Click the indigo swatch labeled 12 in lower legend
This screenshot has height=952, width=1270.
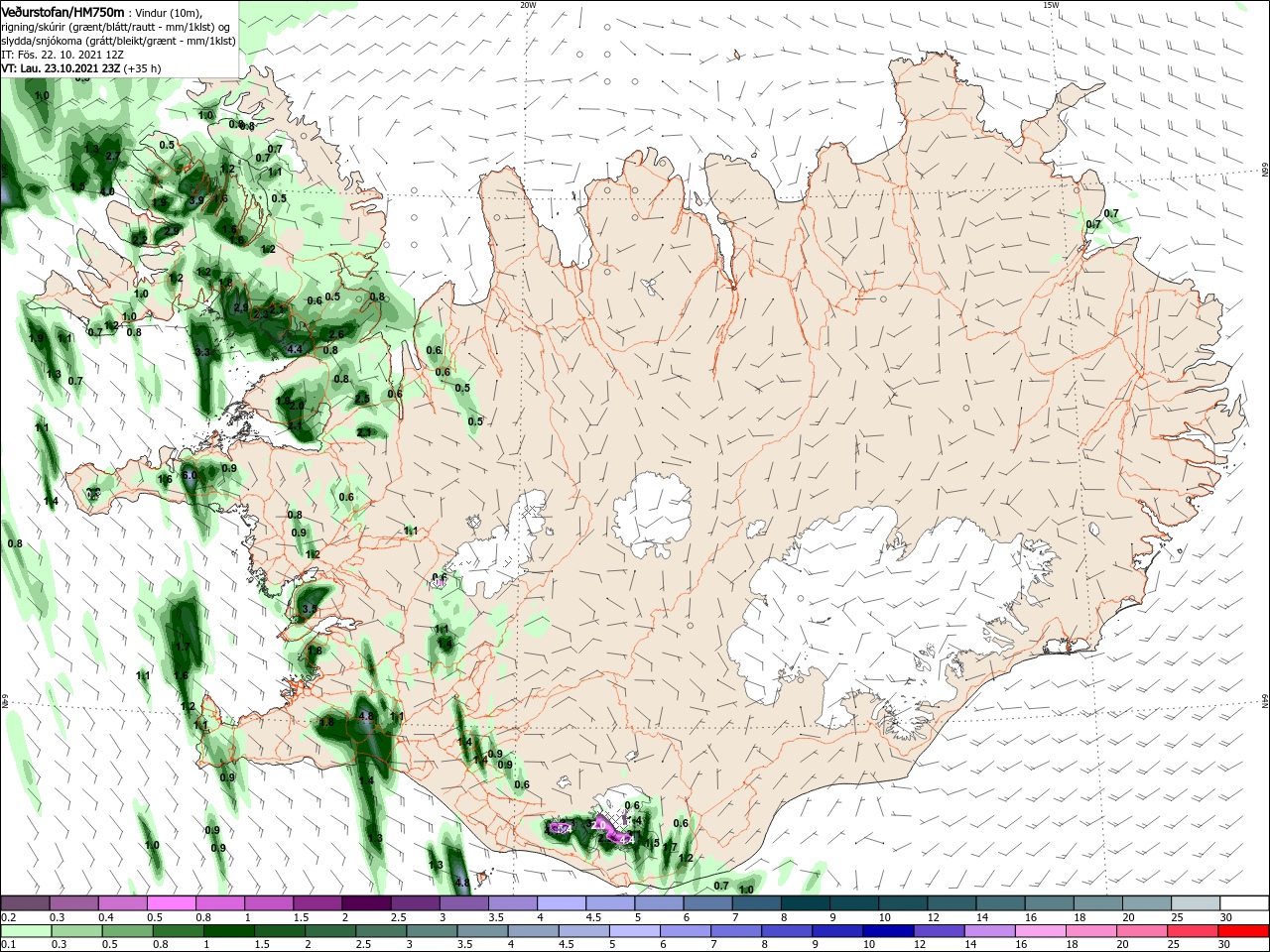point(939,931)
